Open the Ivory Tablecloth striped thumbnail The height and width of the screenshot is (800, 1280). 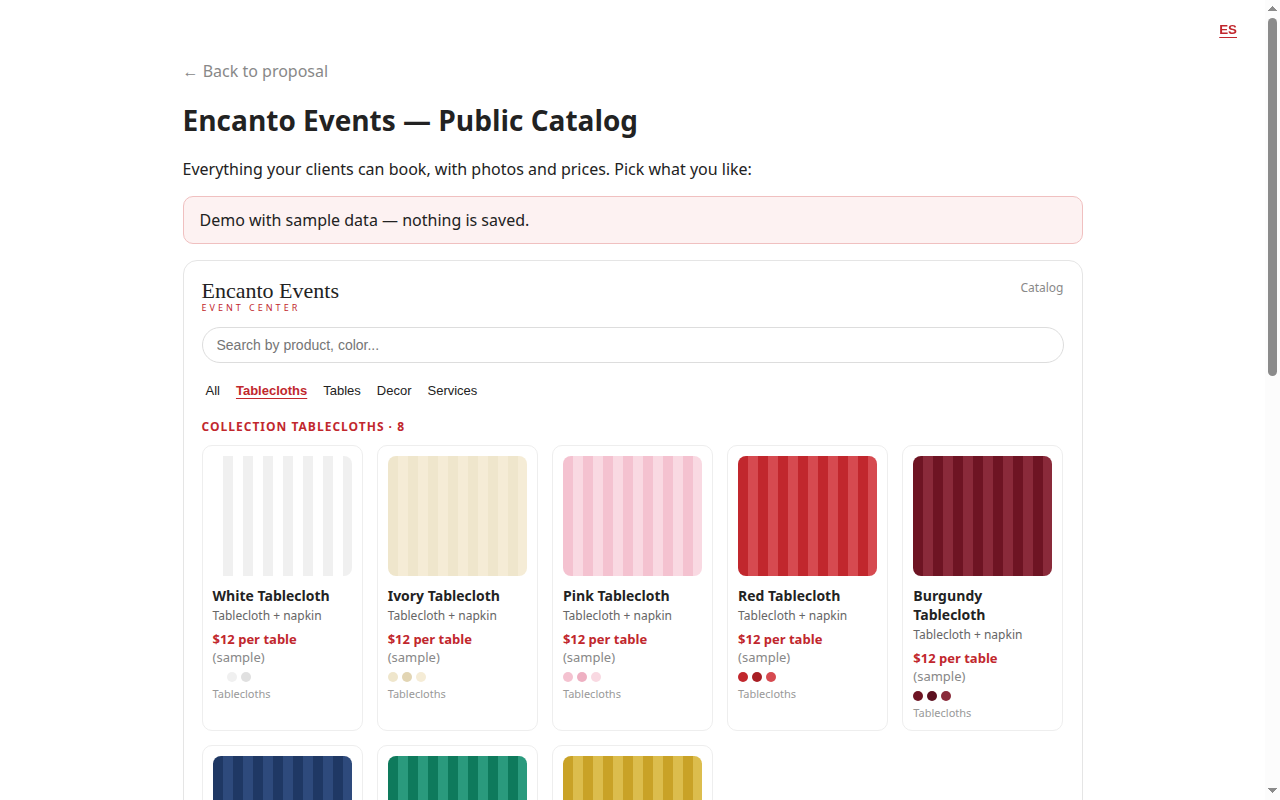457,516
